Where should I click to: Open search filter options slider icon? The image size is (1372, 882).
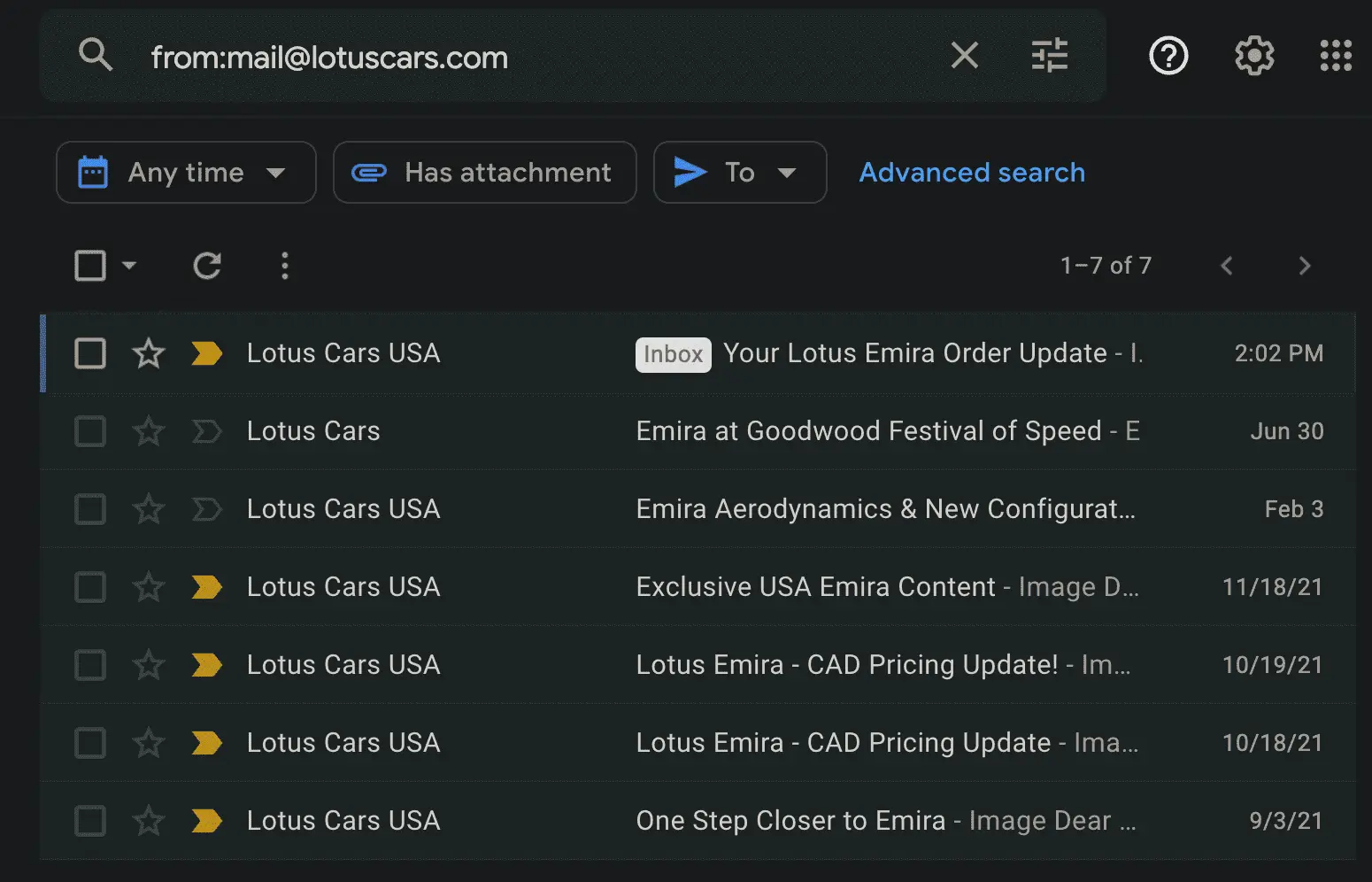point(1049,56)
